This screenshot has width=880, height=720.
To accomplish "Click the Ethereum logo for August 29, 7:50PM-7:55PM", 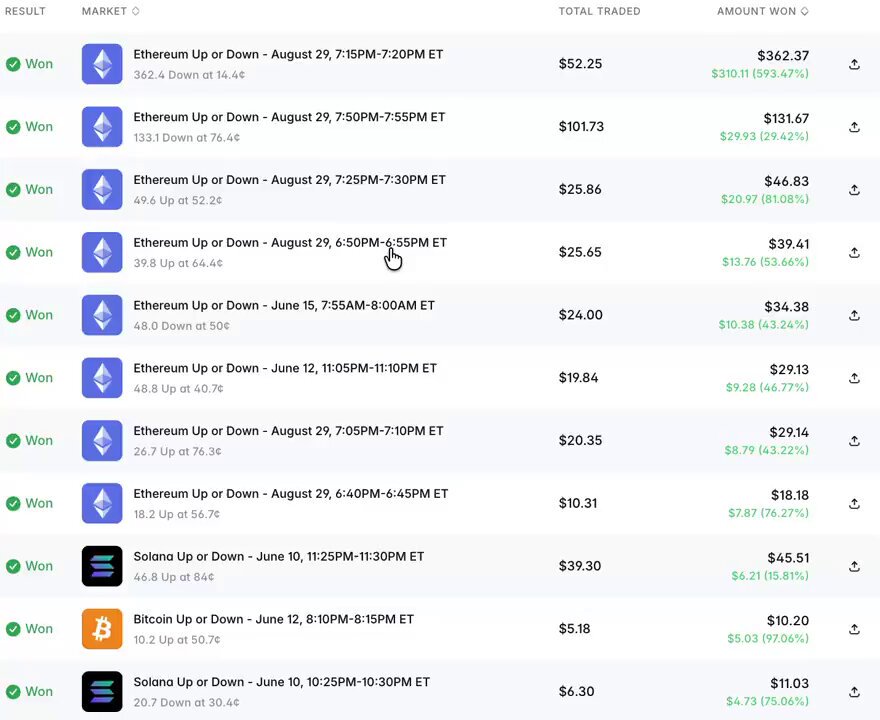I will click(102, 127).
